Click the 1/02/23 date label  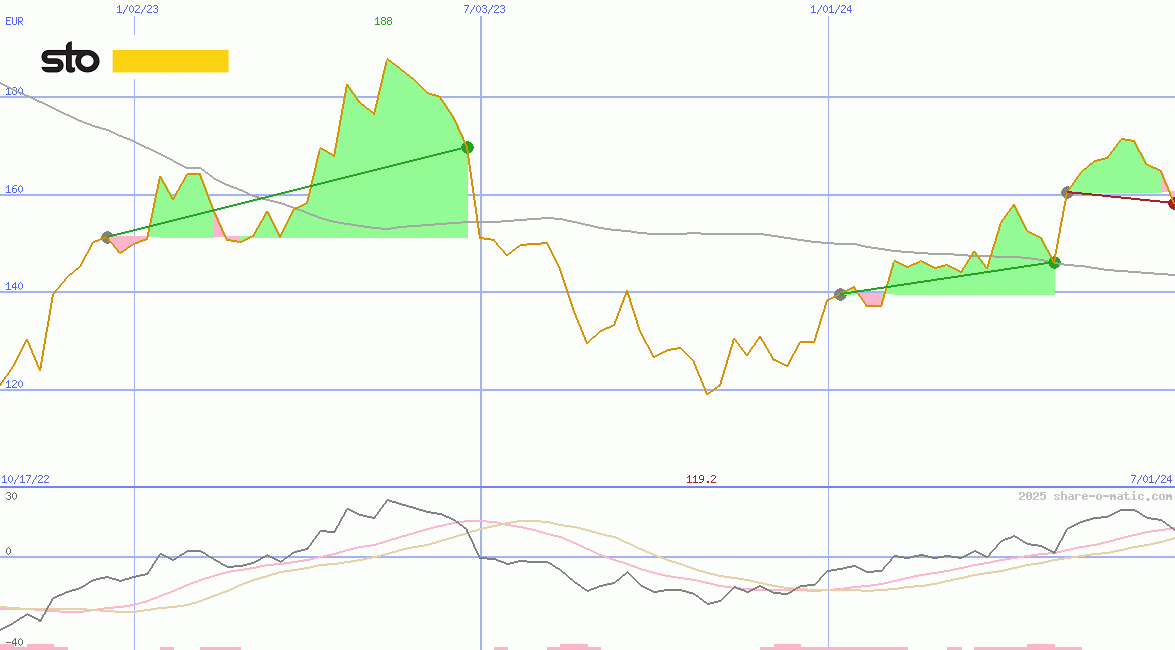tap(137, 9)
